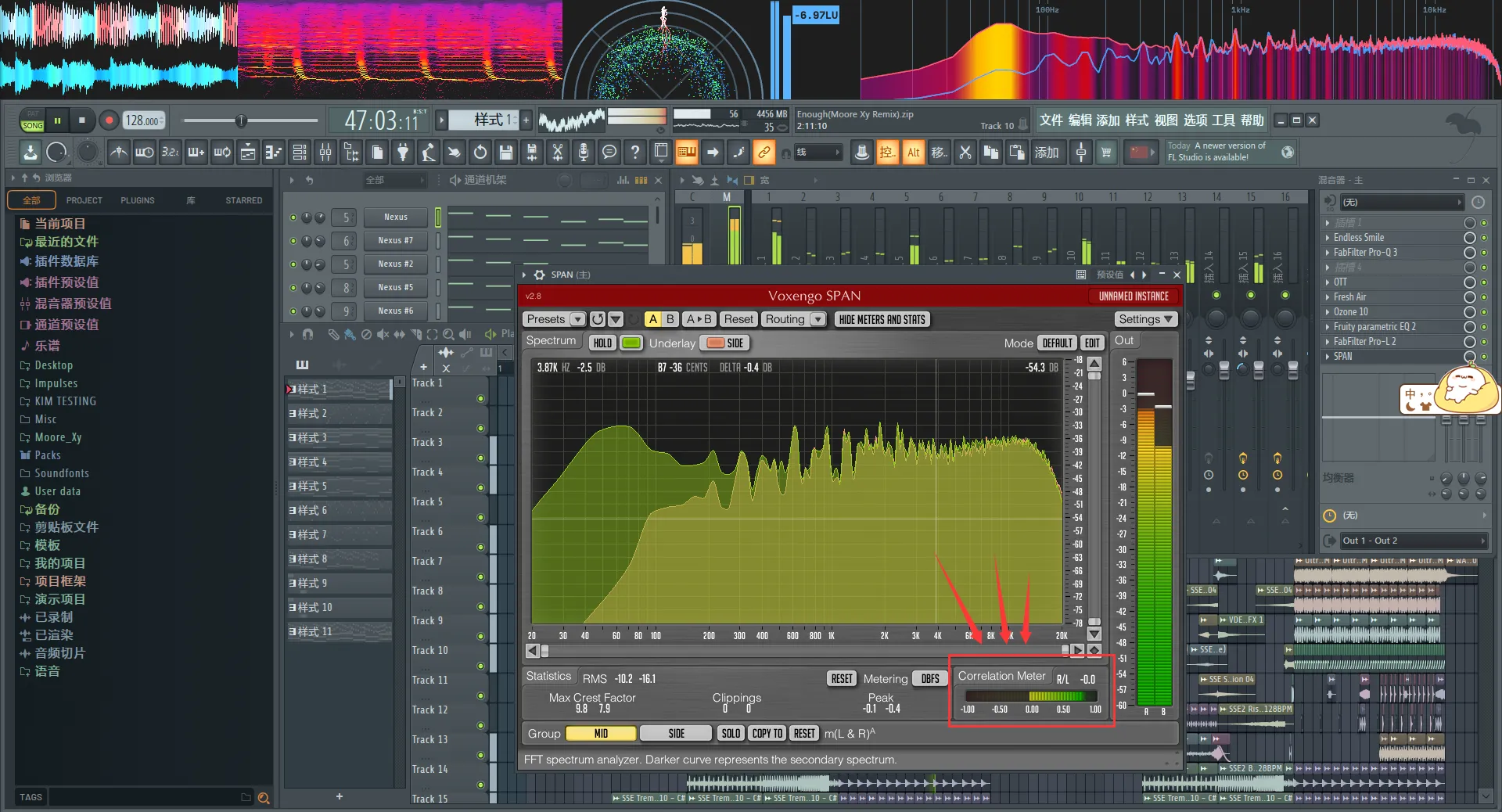Screen dimensions: 1502x812
Task: Toggle the HOLD button in SPAN spectrum
Action: tap(602, 343)
